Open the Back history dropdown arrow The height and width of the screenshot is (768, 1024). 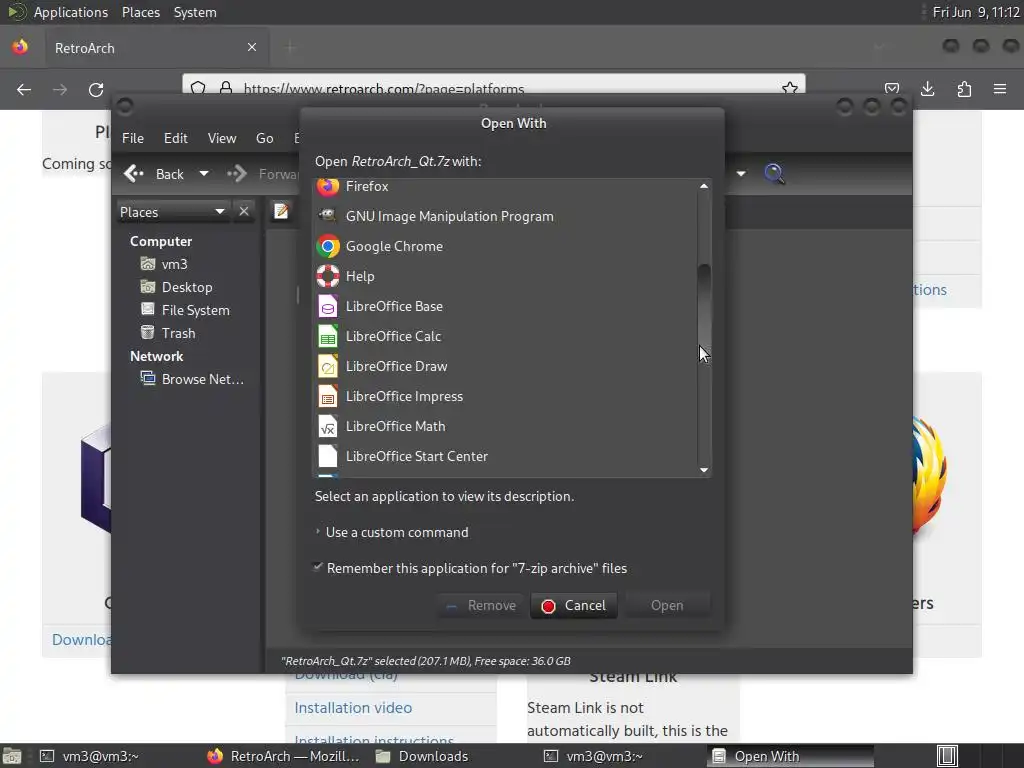(204, 174)
